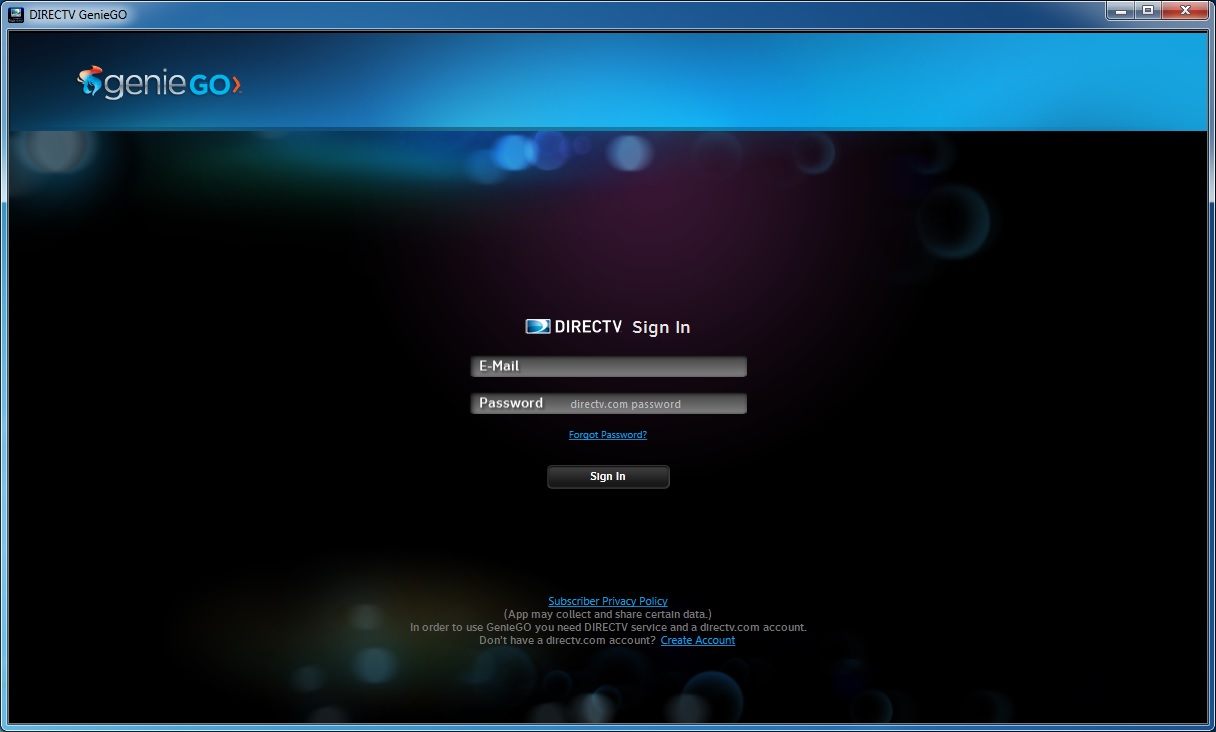The image size is (1216, 732).
Task: Click the genieGO logo in the header
Action: (158, 84)
